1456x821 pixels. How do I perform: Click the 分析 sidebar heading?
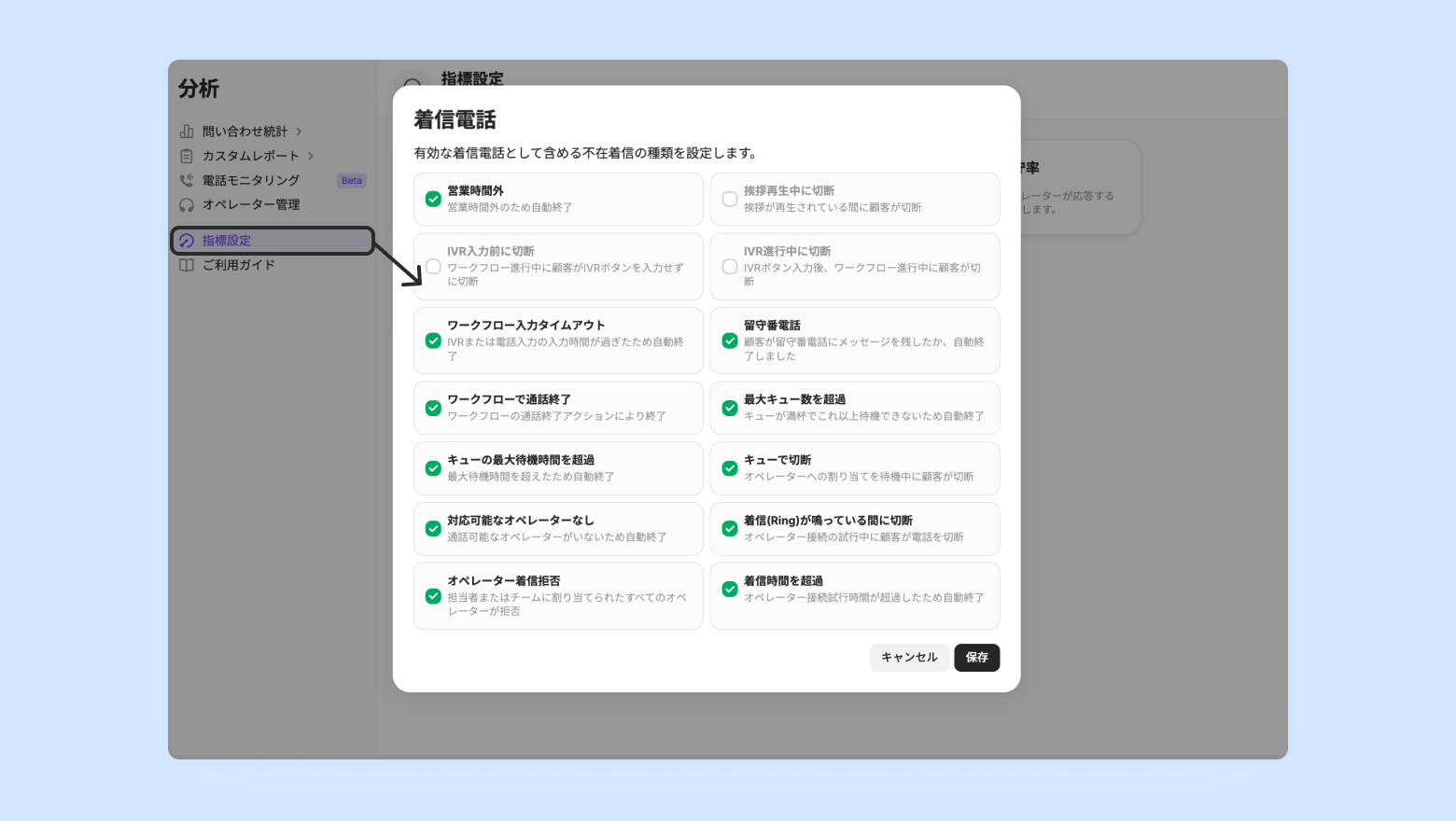[x=199, y=89]
